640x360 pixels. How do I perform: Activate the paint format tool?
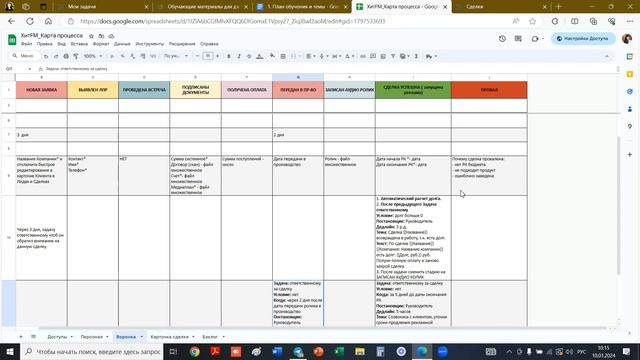coord(76,56)
